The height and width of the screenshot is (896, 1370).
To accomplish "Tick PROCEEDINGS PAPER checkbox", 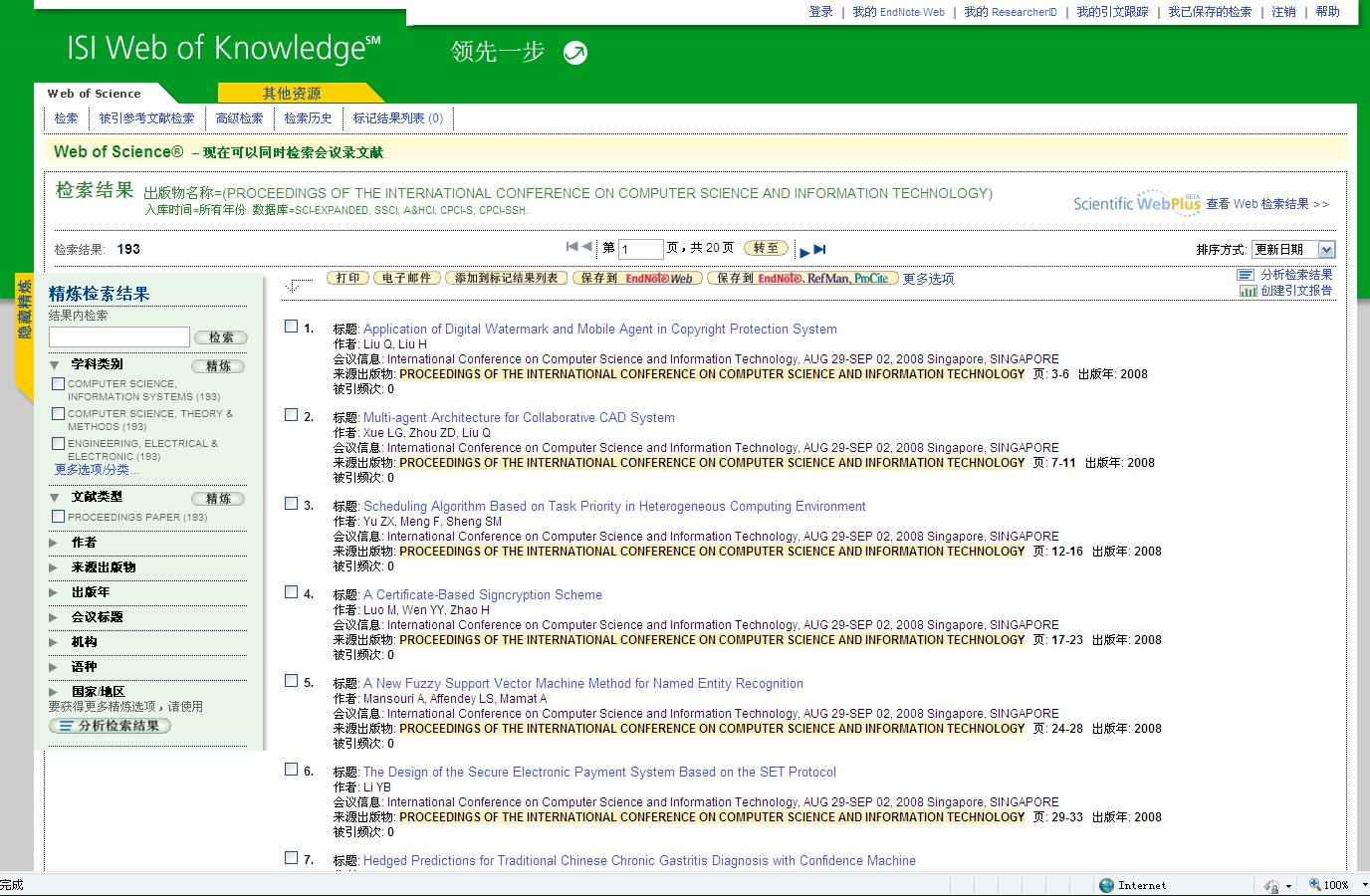I will coord(58,517).
